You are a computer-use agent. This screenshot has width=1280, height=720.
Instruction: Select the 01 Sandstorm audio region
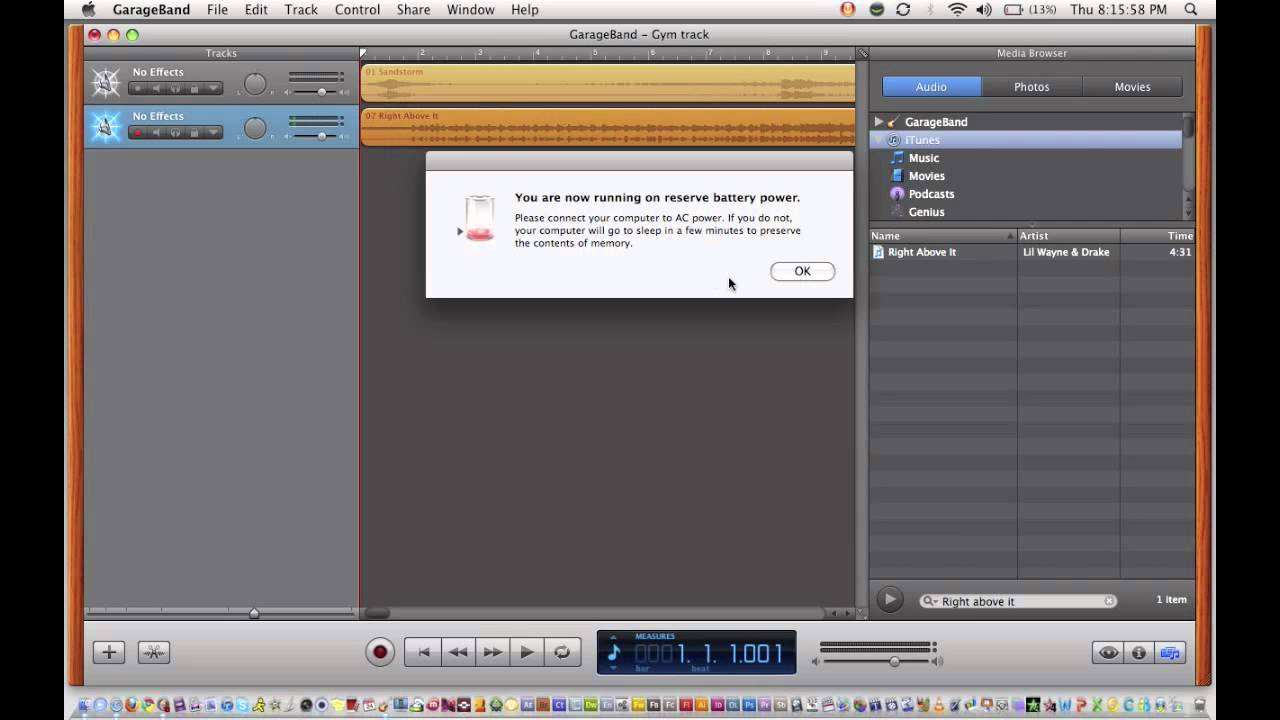pos(608,84)
